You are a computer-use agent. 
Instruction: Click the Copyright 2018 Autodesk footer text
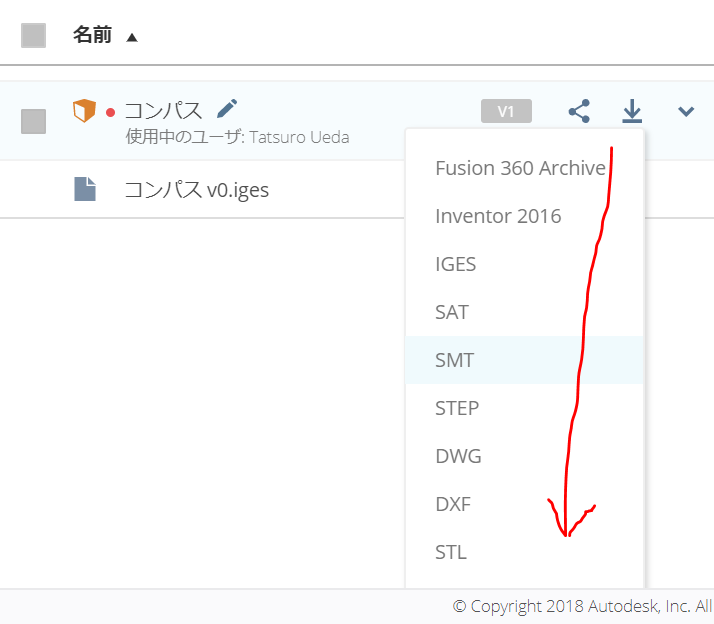coord(582,606)
